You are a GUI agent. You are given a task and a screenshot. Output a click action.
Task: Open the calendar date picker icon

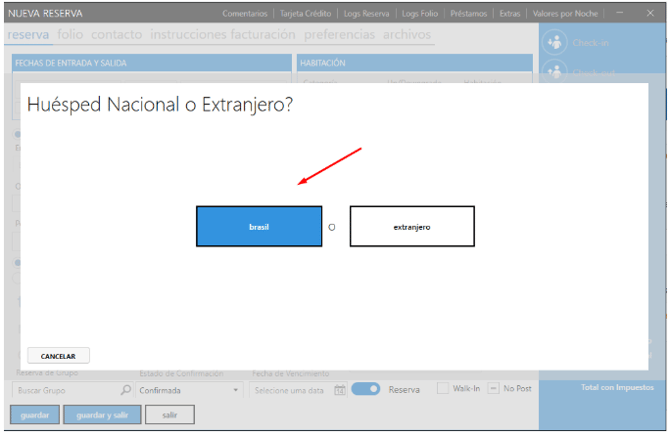340,390
